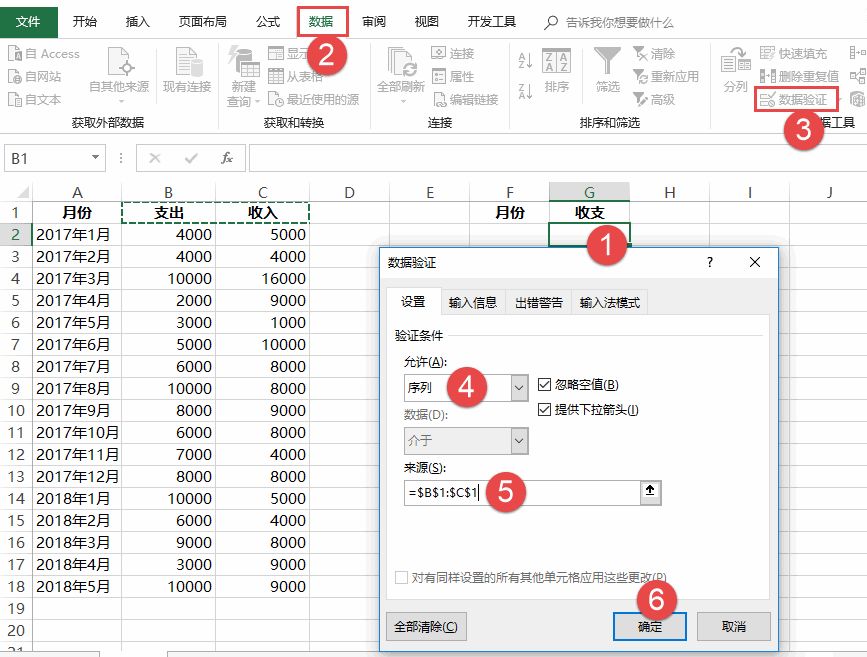Select row 14 header
The height and width of the screenshot is (657, 867).
[x=16, y=498]
